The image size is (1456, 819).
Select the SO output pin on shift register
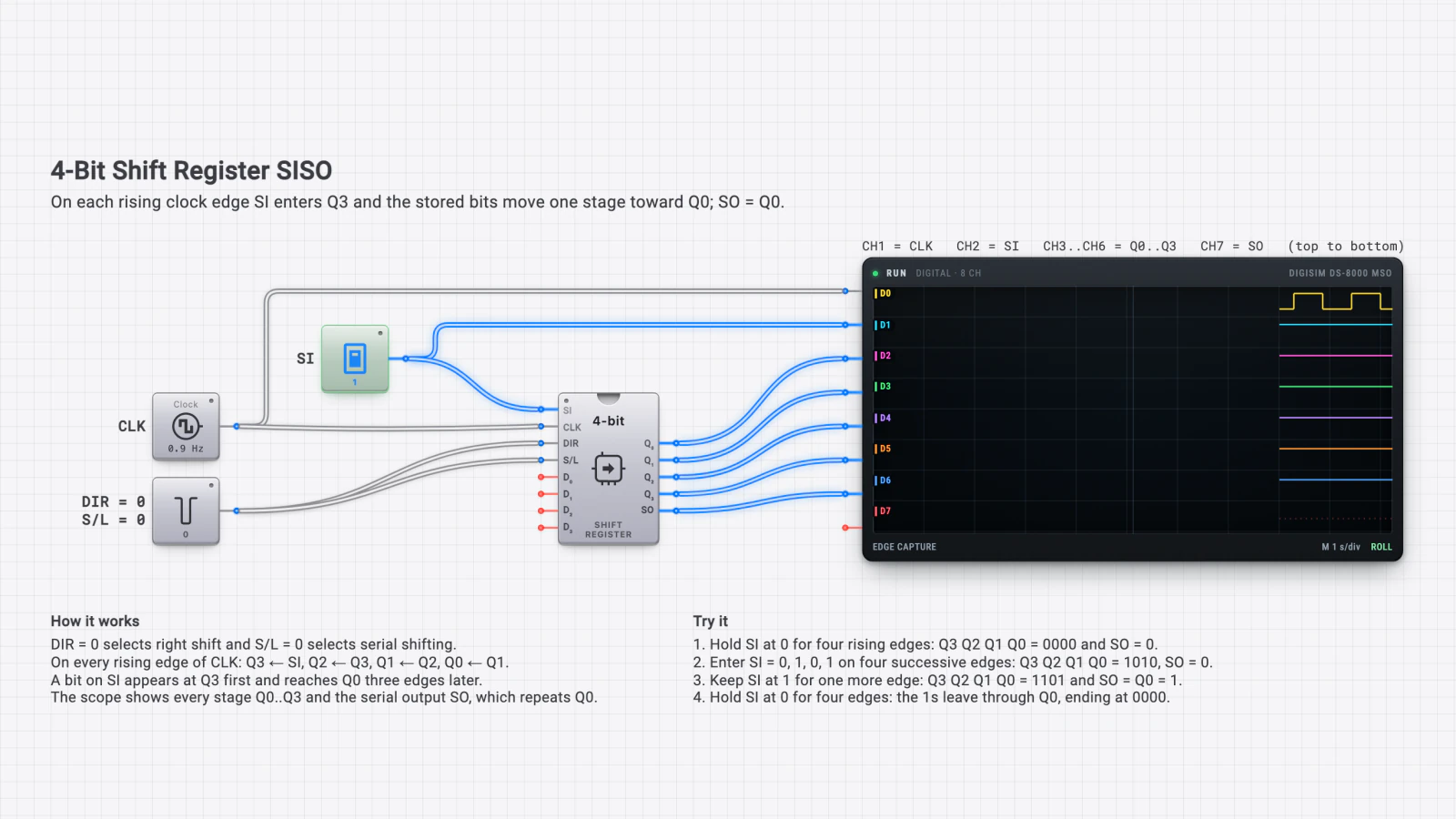coord(676,511)
